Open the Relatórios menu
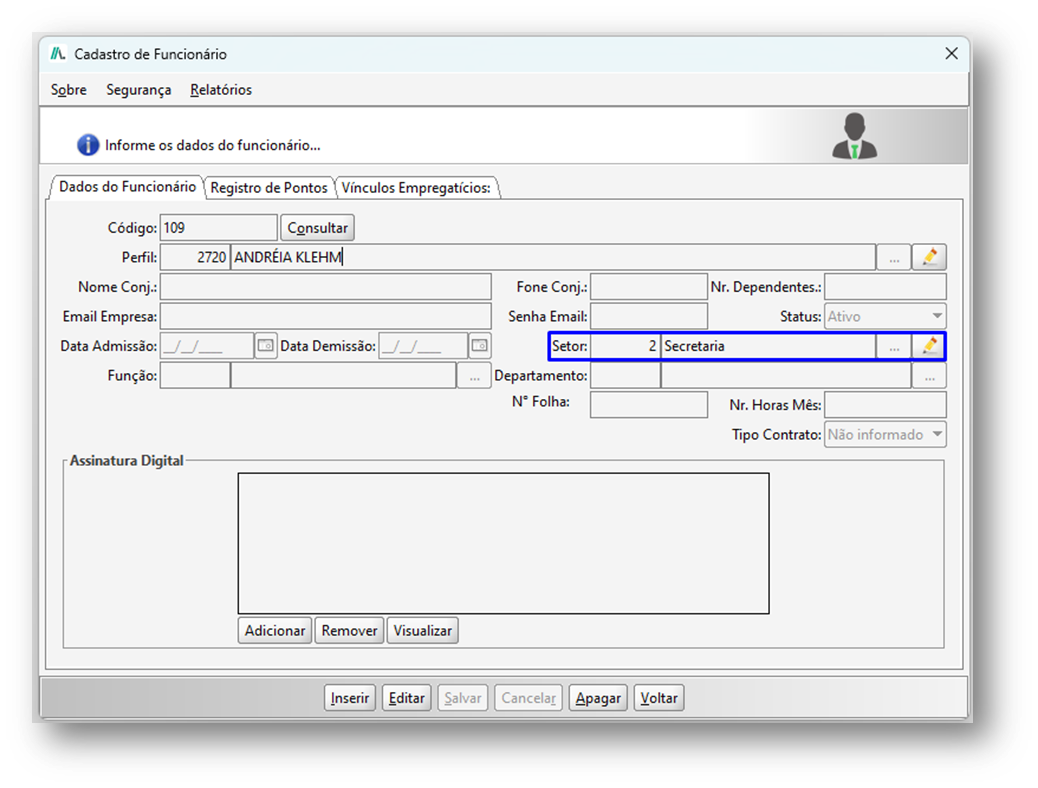1038x788 pixels. tap(221, 89)
